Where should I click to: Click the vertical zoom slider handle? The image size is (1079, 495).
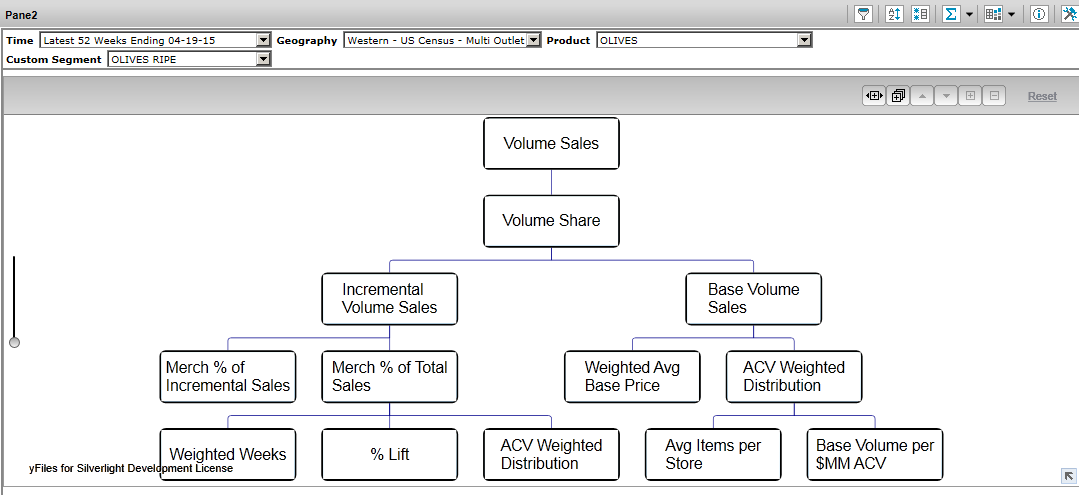(14, 342)
